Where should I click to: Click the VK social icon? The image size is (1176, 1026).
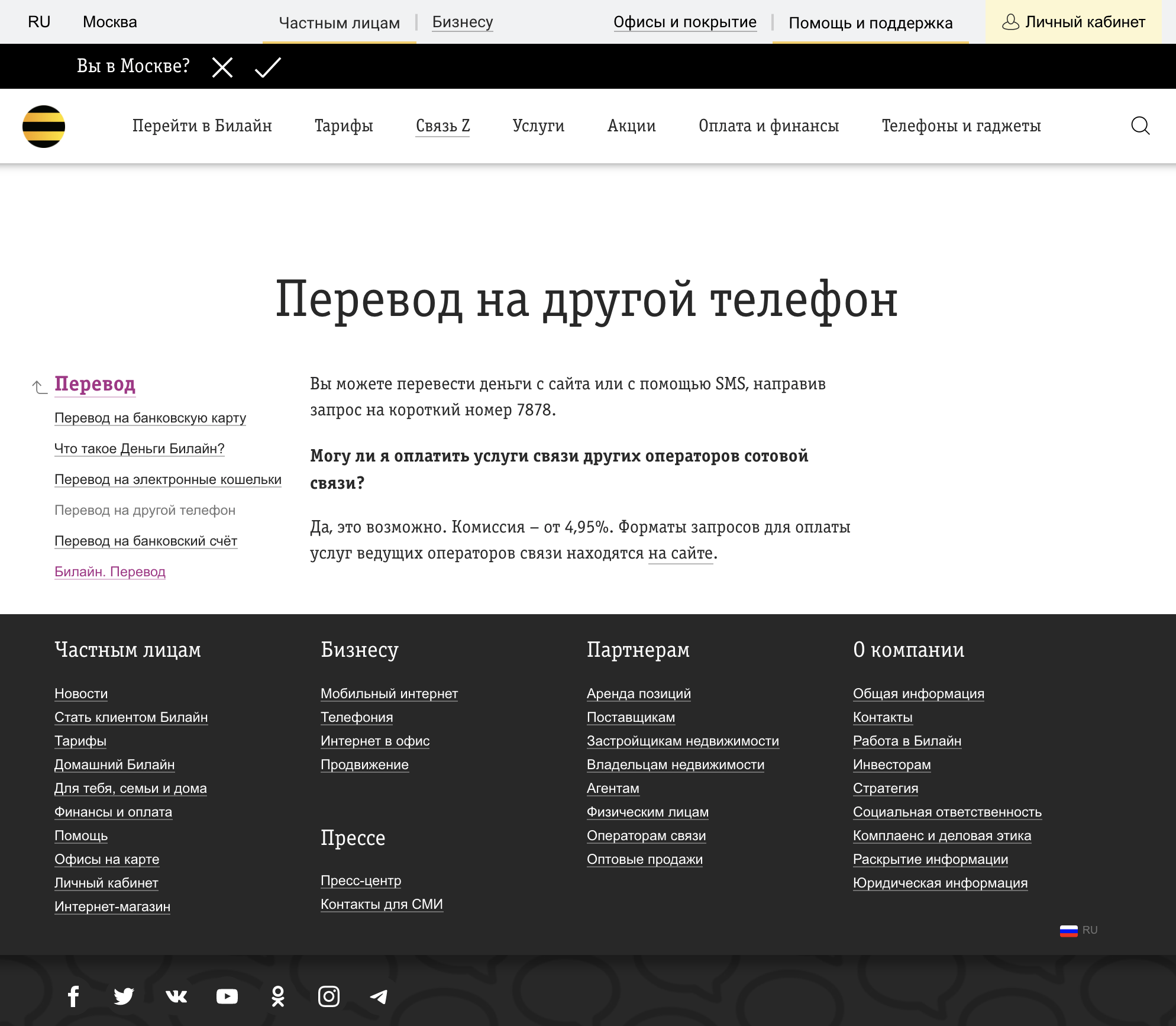pos(175,996)
